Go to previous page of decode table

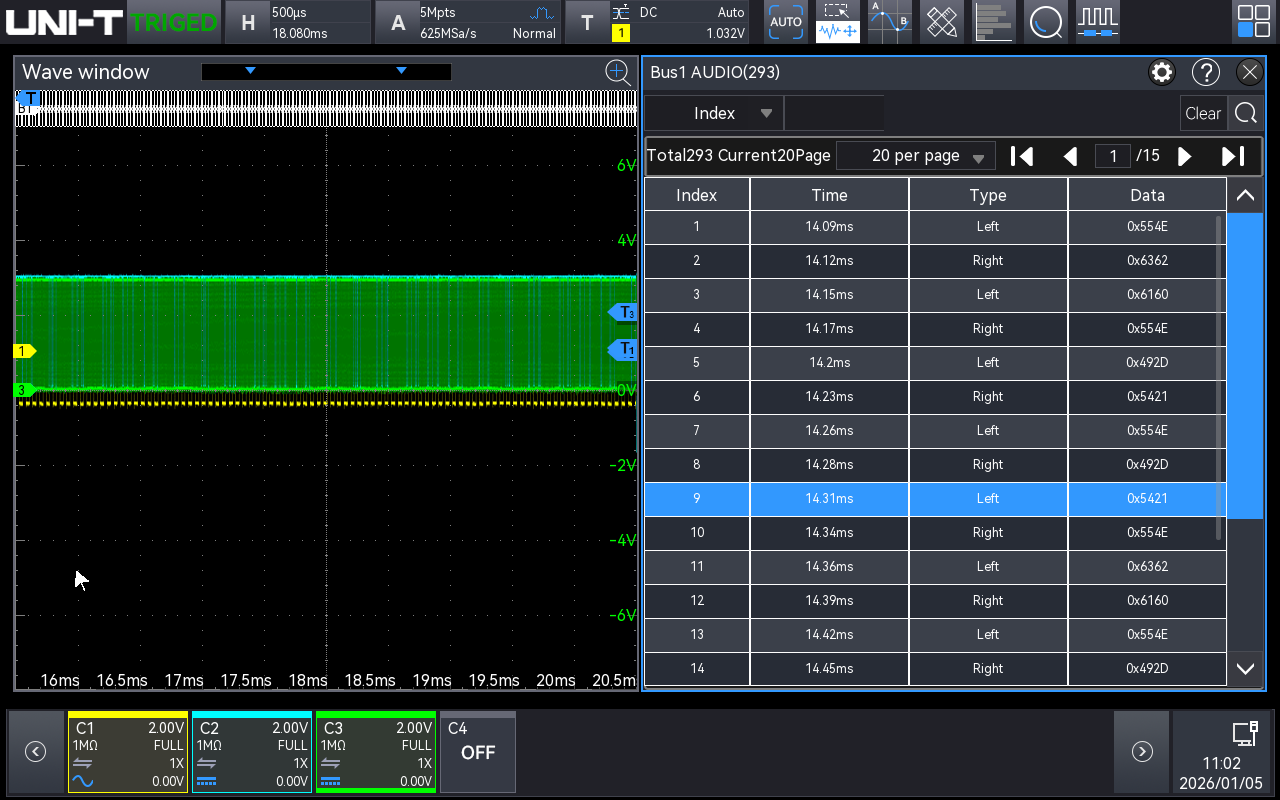coord(1070,156)
